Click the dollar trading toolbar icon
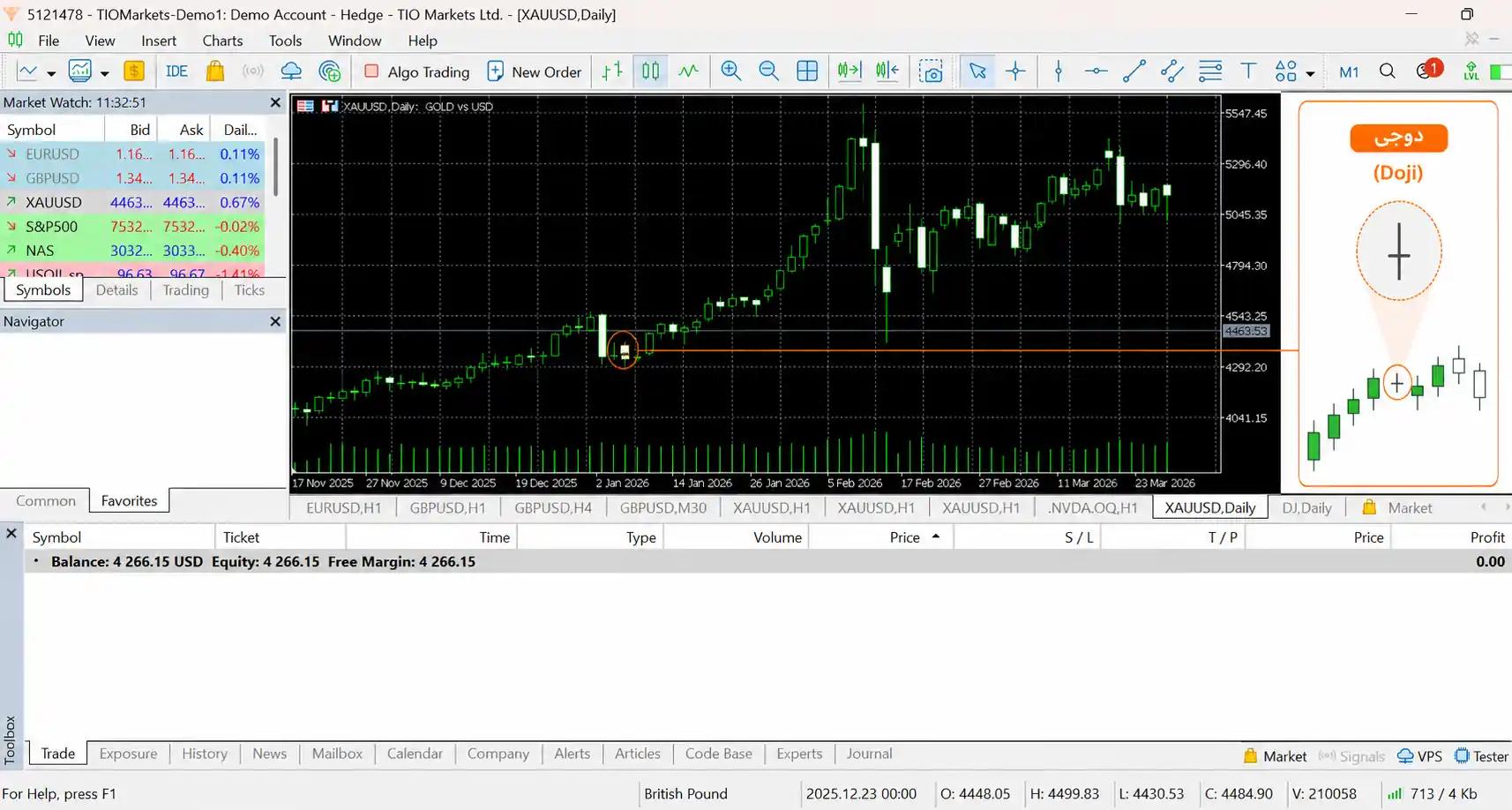The height and width of the screenshot is (810, 1512). (134, 71)
